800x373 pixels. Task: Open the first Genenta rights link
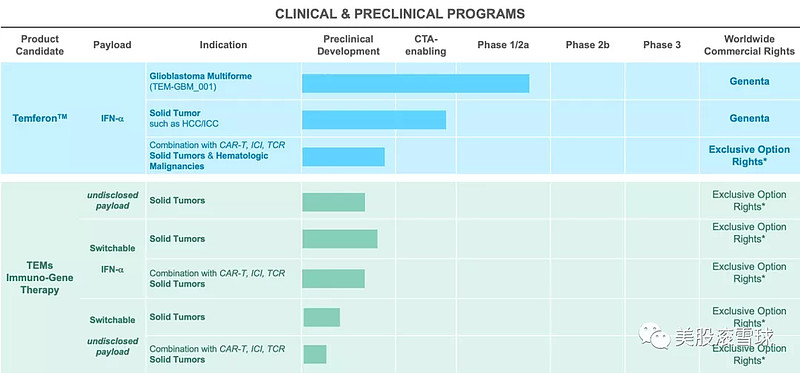[x=749, y=82]
